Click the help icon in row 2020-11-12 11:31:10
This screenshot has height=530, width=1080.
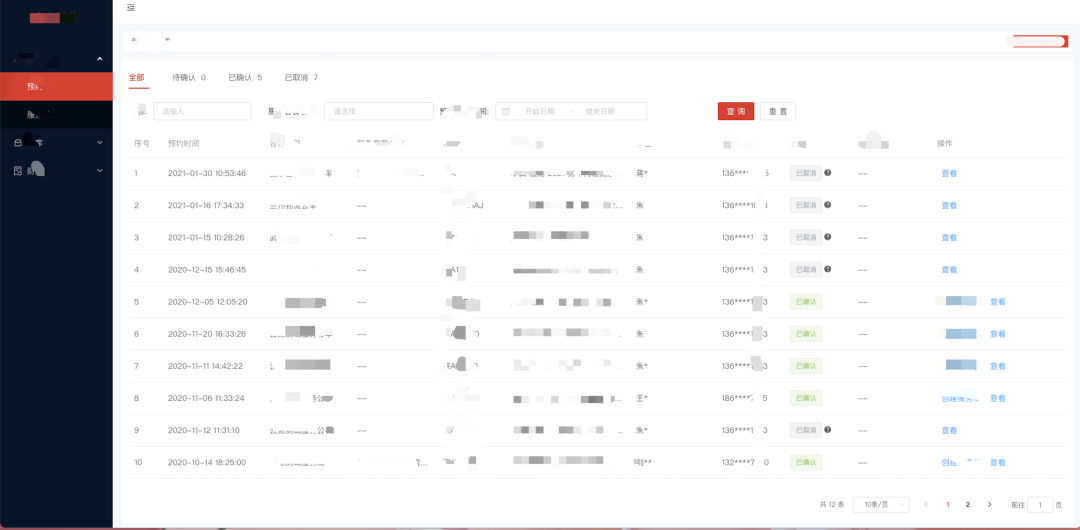[x=827, y=429]
